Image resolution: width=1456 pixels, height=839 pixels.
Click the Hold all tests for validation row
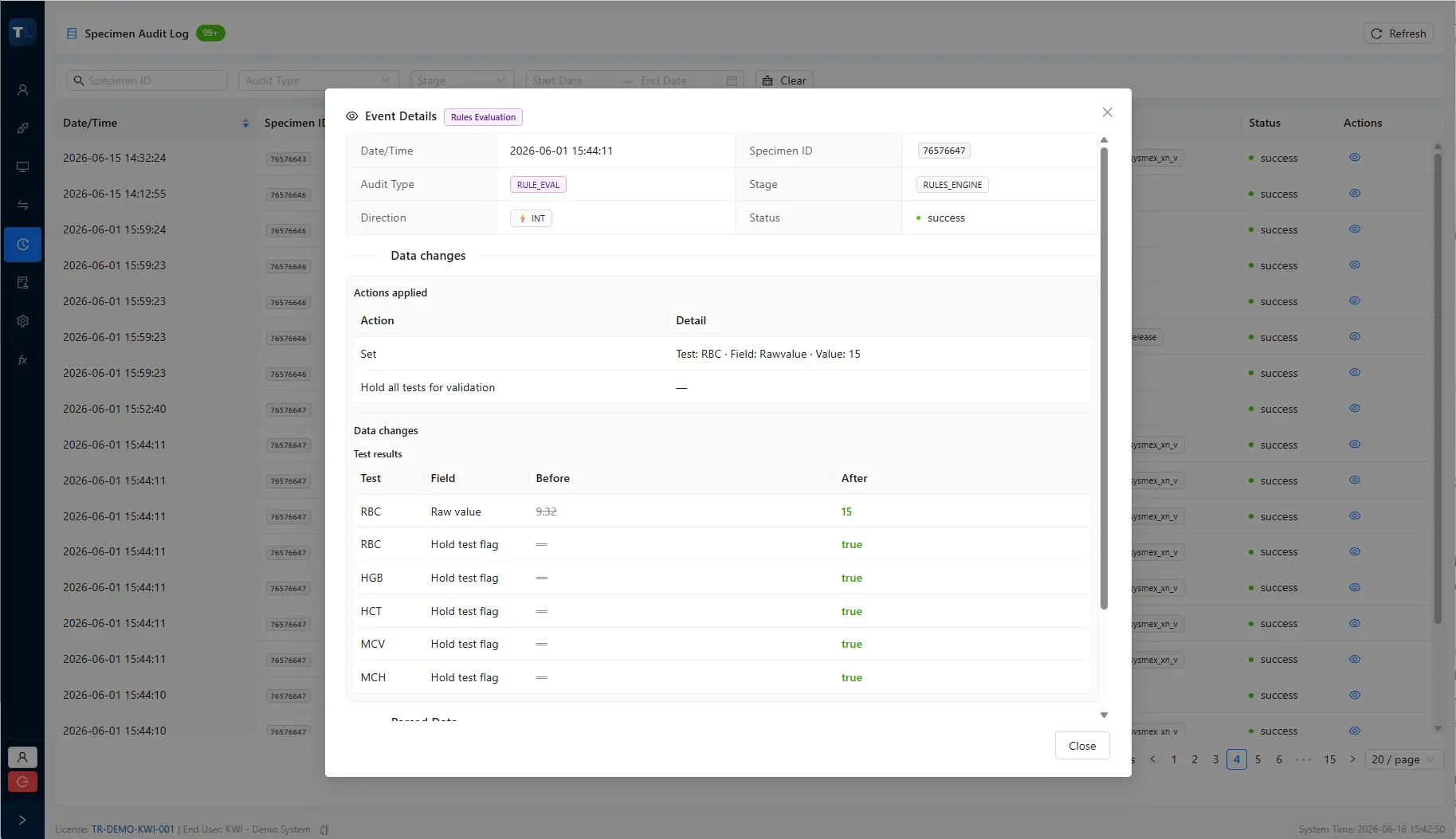tap(722, 387)
